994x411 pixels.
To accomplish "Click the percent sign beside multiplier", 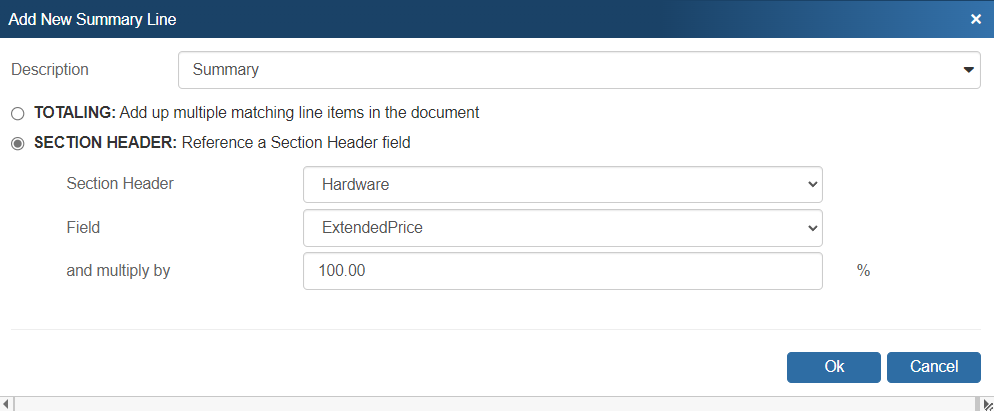I will coord(863,270).
